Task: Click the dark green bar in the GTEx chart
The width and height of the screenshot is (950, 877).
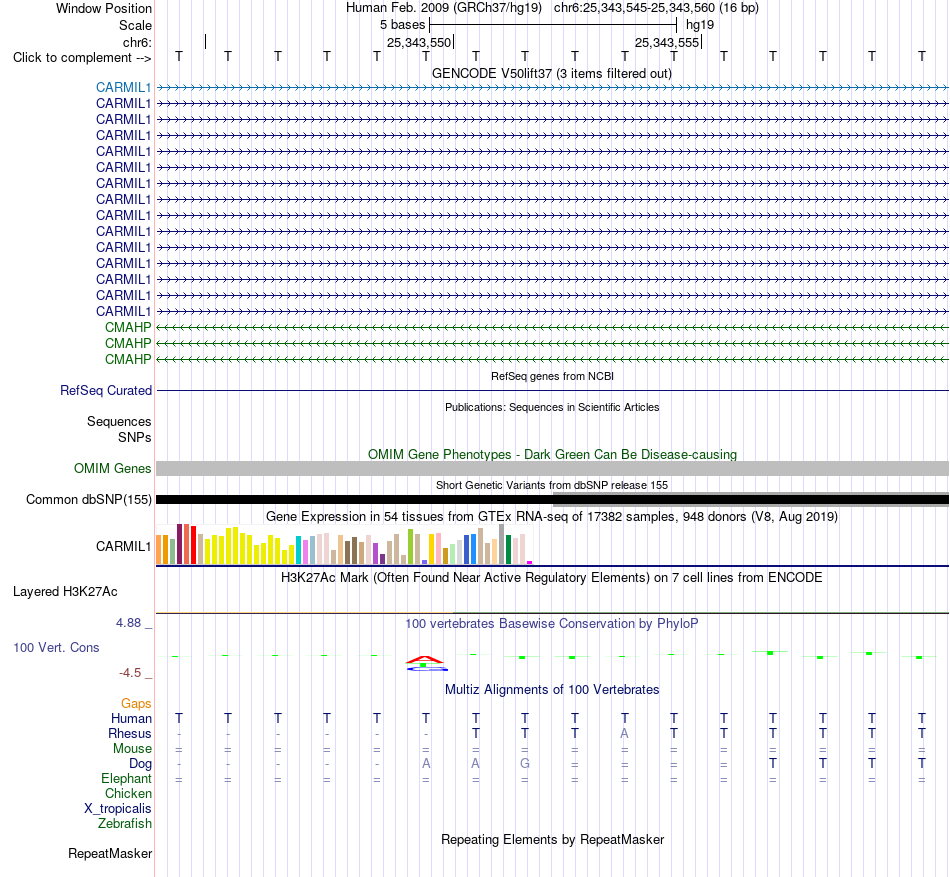Action: point(508,550)
